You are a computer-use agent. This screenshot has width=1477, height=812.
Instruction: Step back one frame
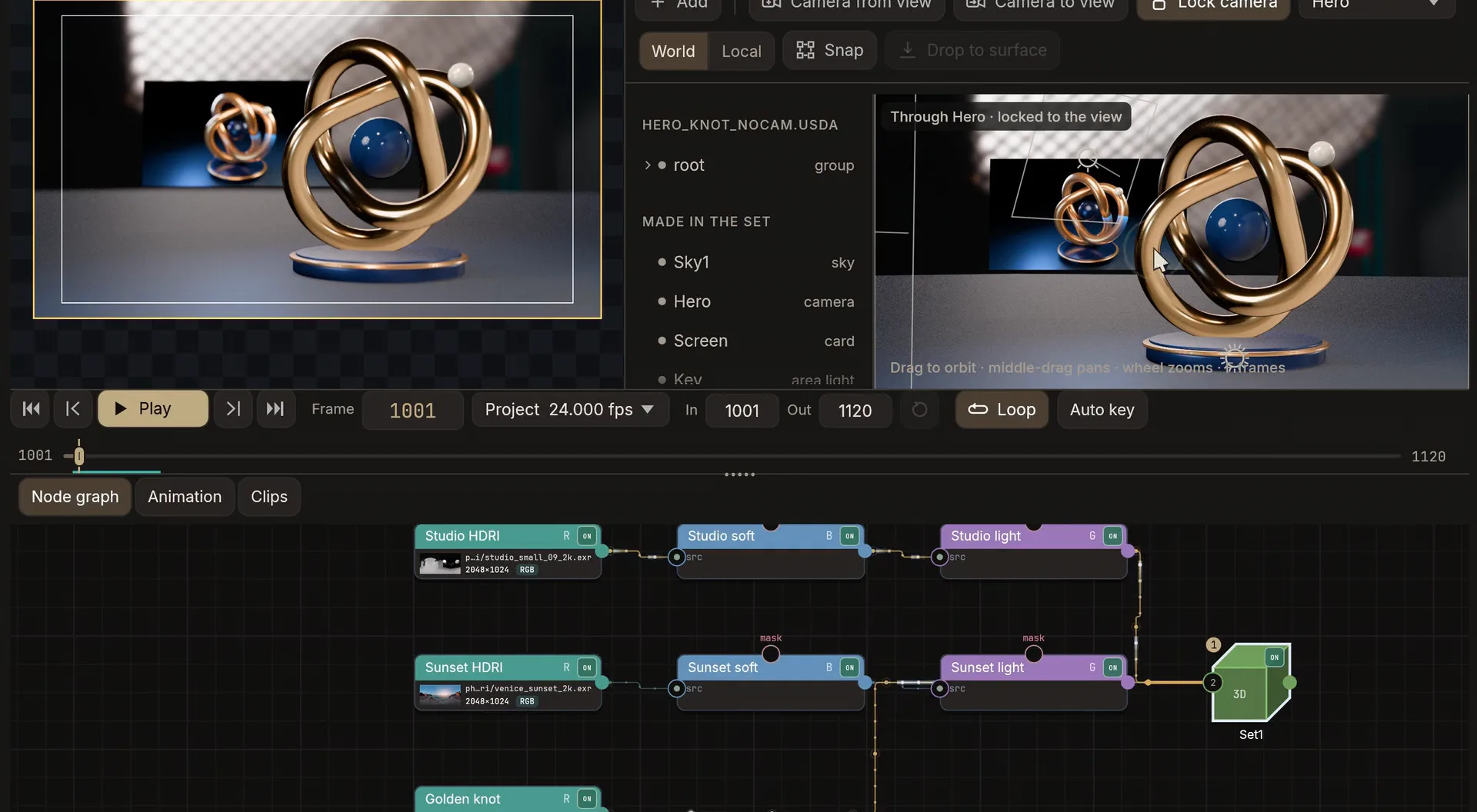73,409
